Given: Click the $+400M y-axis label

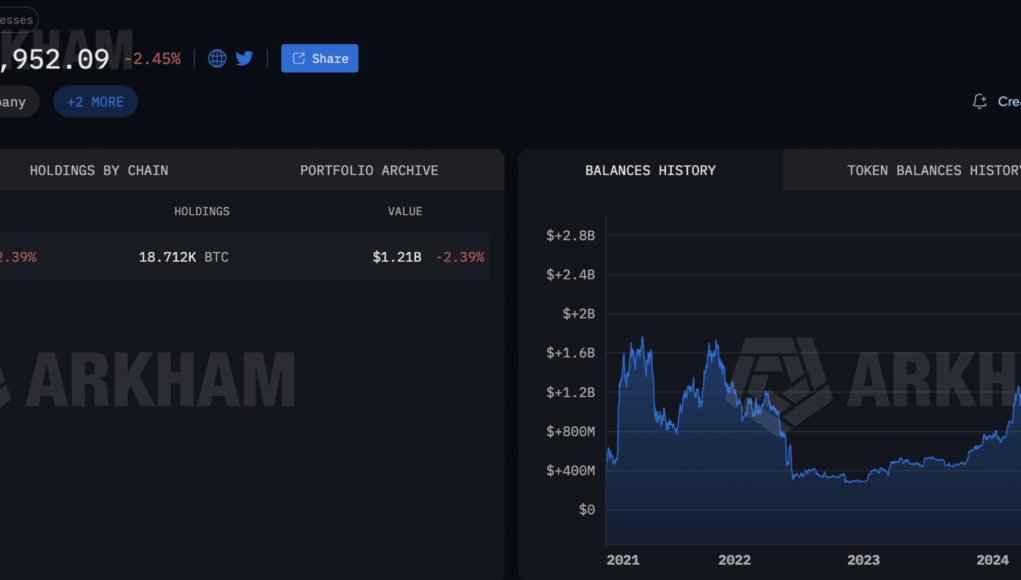Looking at the screenshot, I should (x=570, y=471).
